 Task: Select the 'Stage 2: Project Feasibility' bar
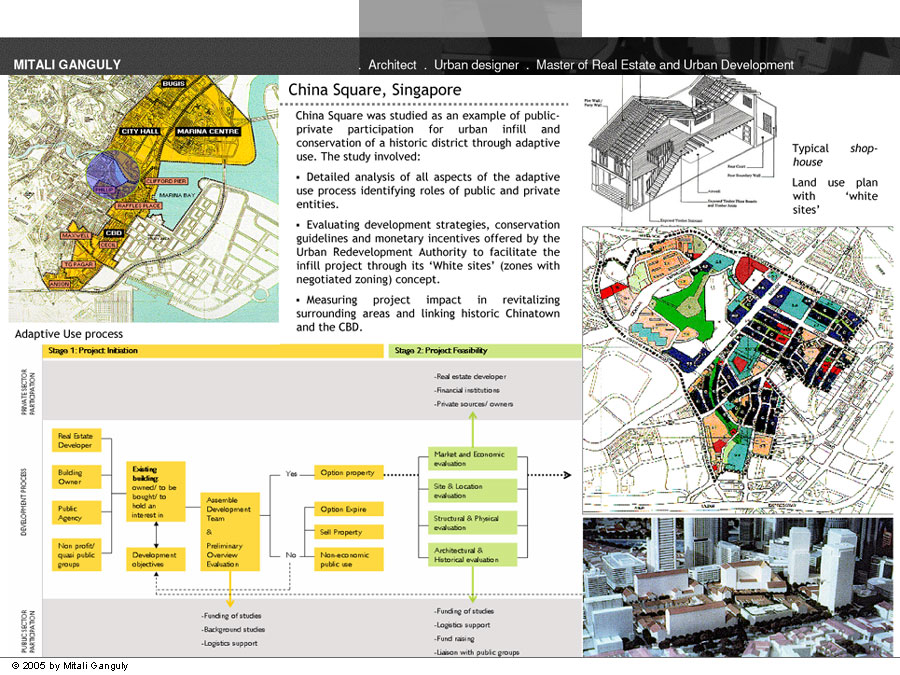(485, 351)
